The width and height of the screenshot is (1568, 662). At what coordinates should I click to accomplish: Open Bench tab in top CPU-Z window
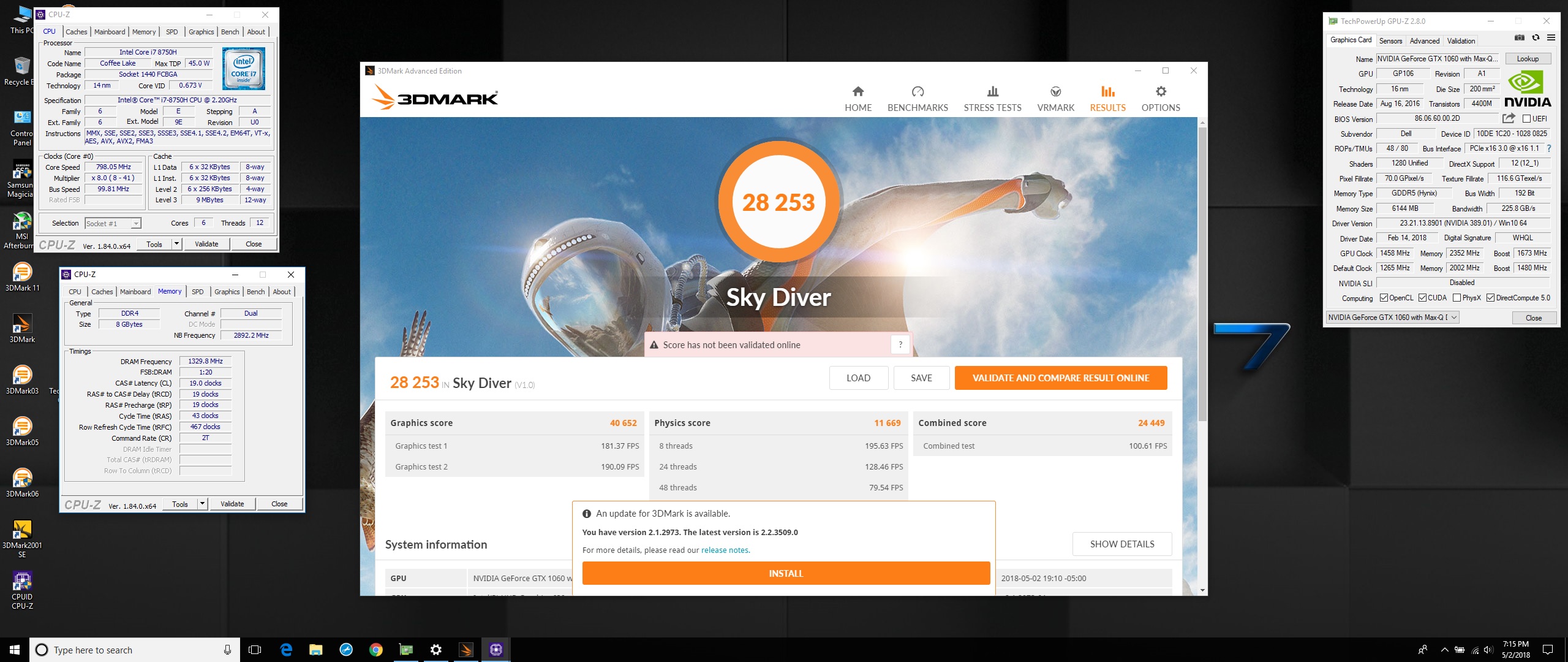(230, 32)
